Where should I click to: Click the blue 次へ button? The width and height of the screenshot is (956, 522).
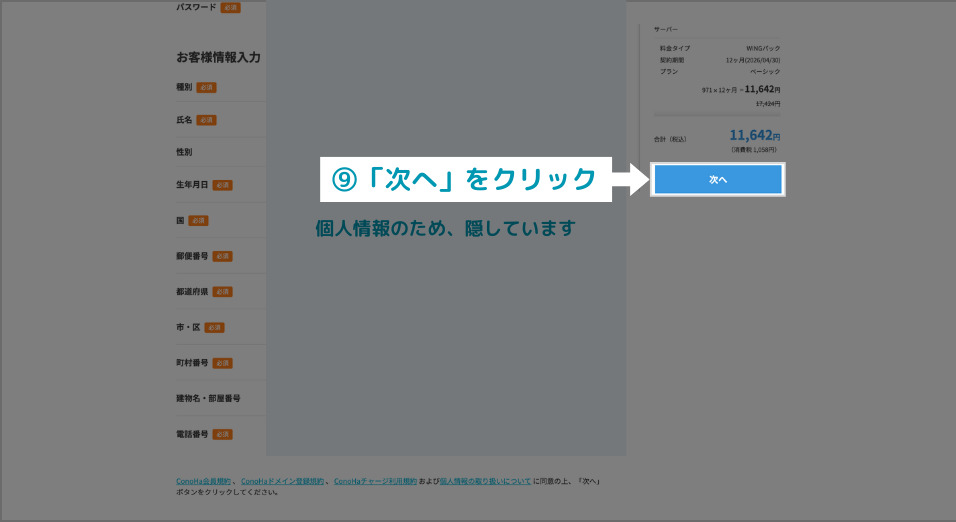click(x=718, y=179)
